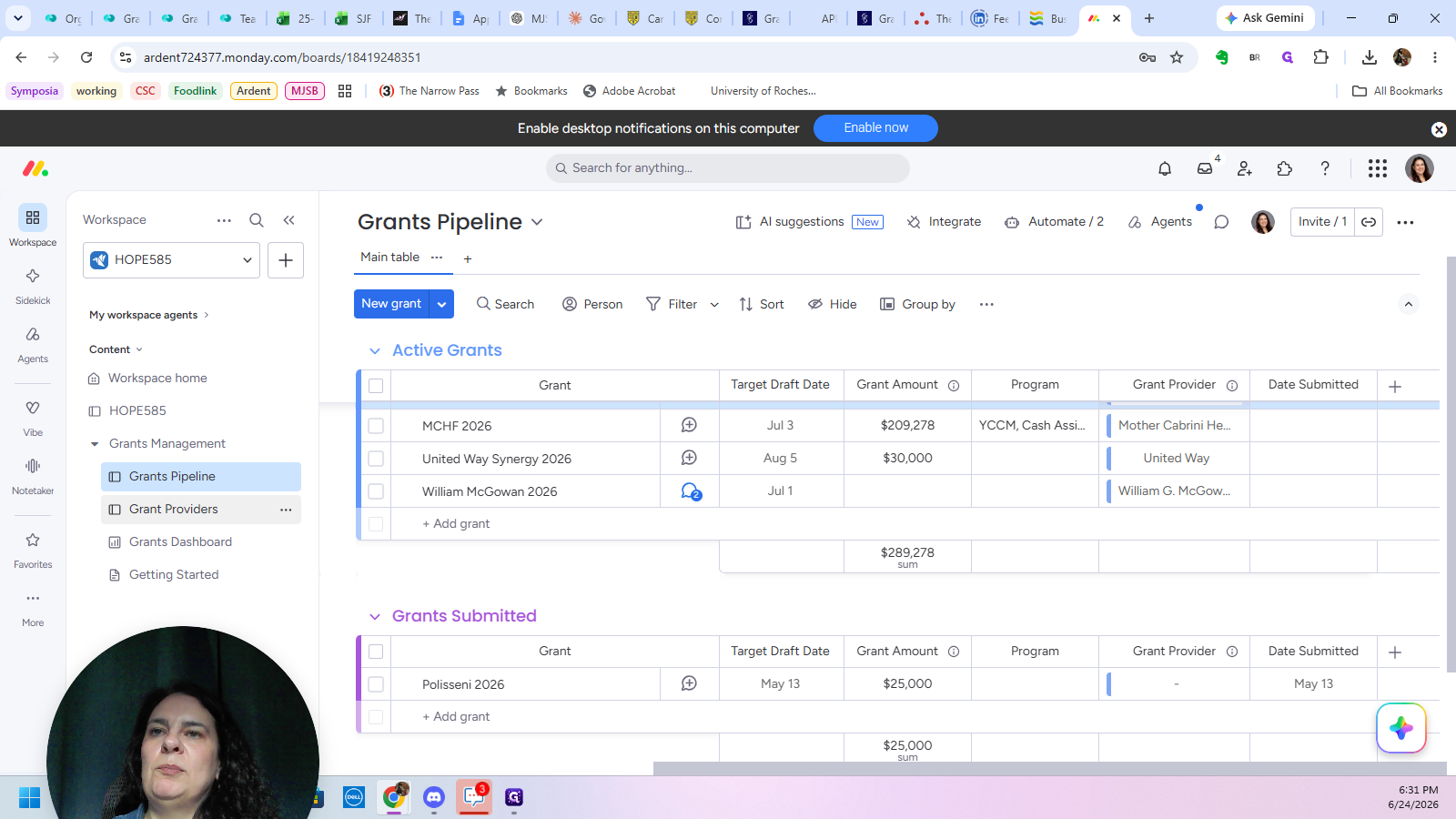The height and width of the screenshot is (819, 1456).
Task: Open Grant Providers row three-dot menu
Action: 286,510
